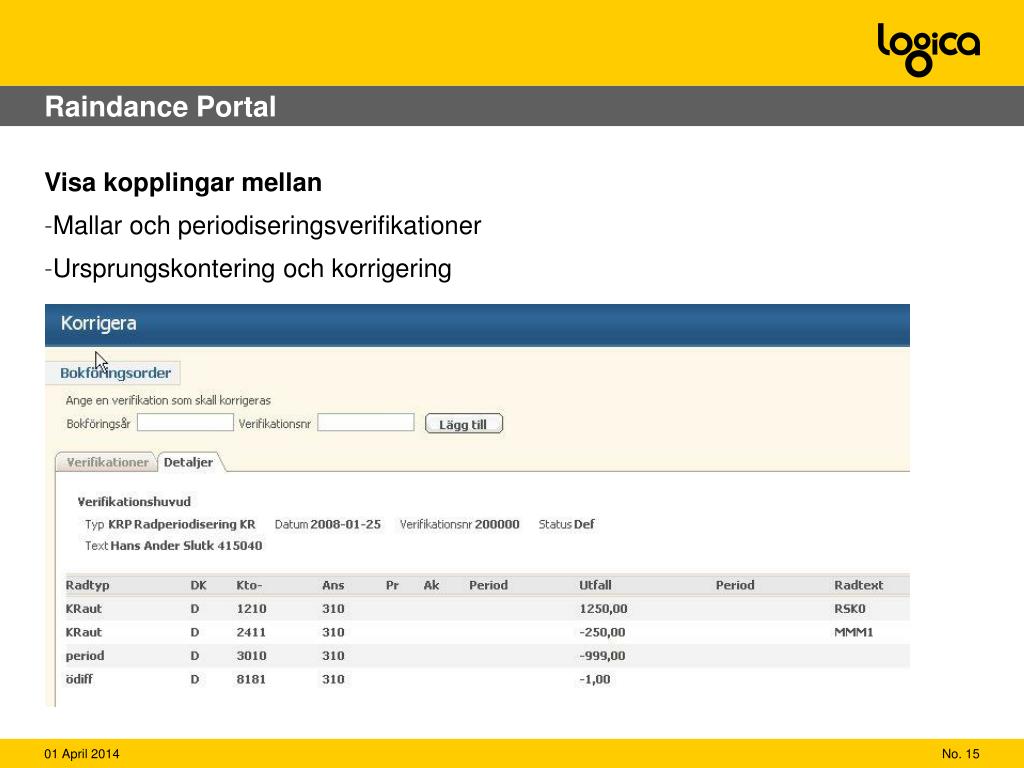Click the Utfall column header
The height and width of the screenshot is (768, 1024).
(x=595, y=585)
